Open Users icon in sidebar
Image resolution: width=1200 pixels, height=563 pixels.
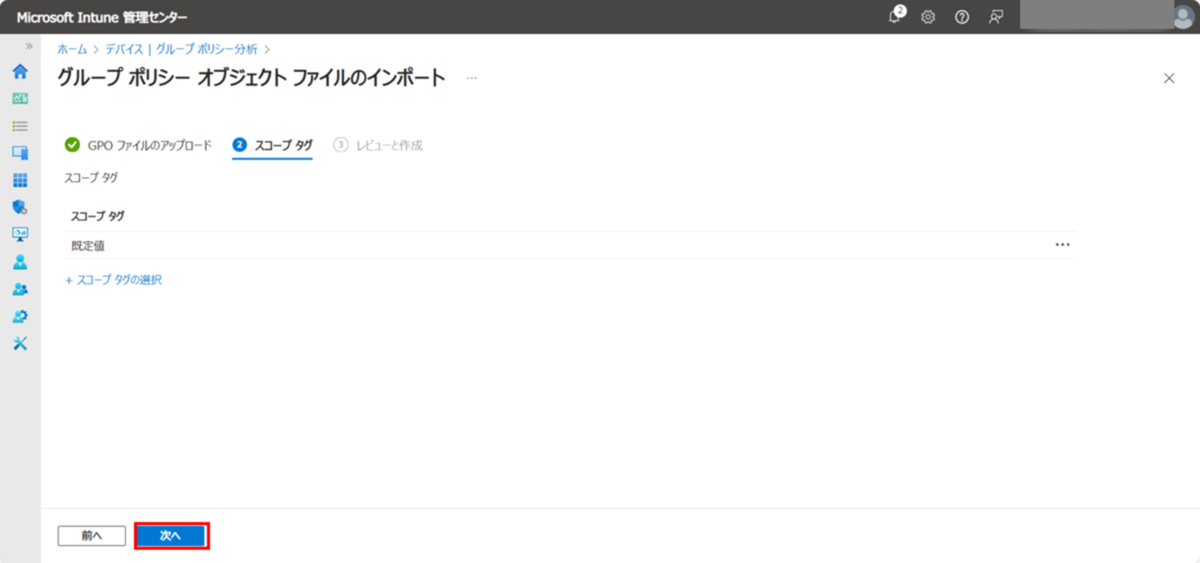[19, 262]
